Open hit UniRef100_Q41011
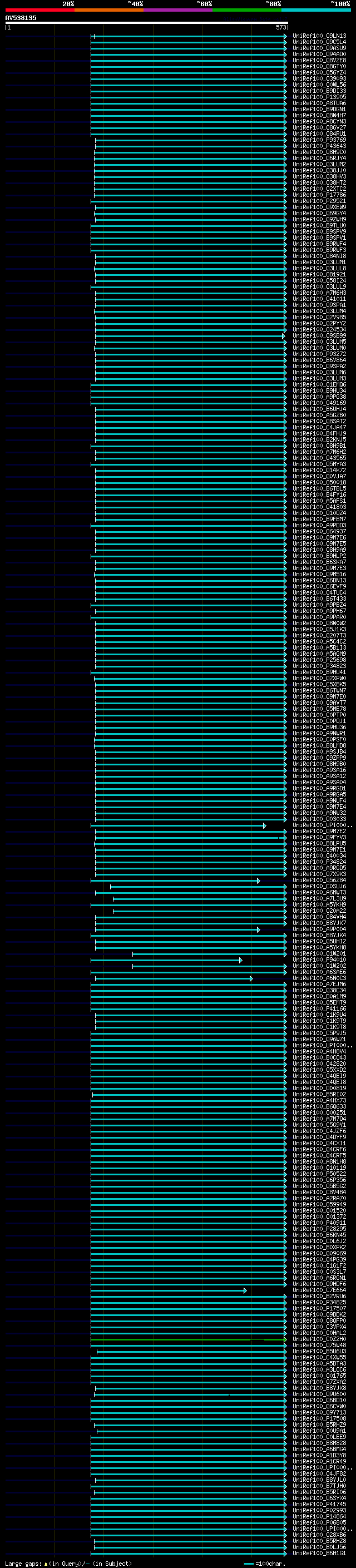Viewport: 356px width, 1568px height. click(x=319, y=299)
